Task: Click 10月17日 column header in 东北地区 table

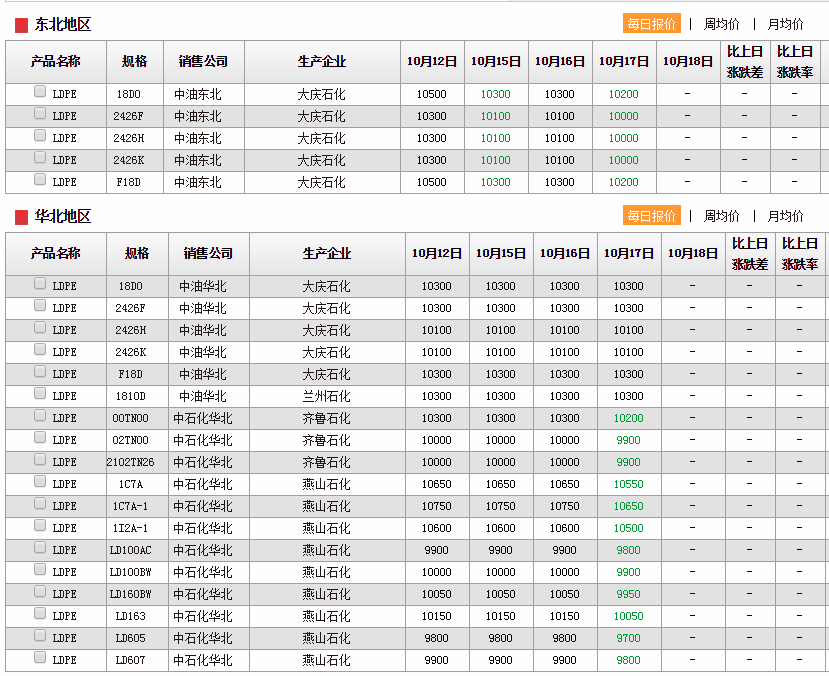Action: pos(624,61)
